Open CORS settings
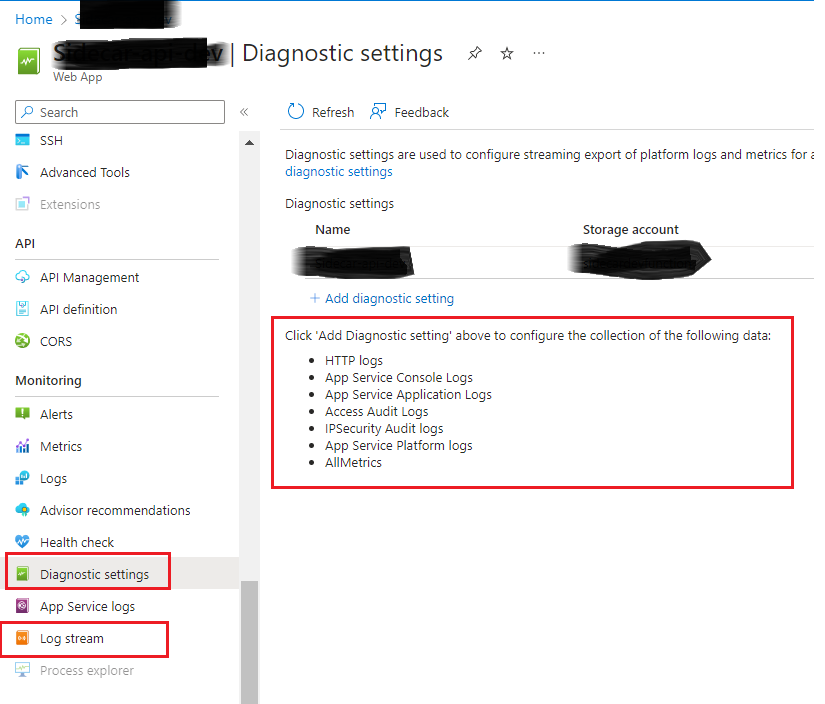 click(x=56, y=341)
